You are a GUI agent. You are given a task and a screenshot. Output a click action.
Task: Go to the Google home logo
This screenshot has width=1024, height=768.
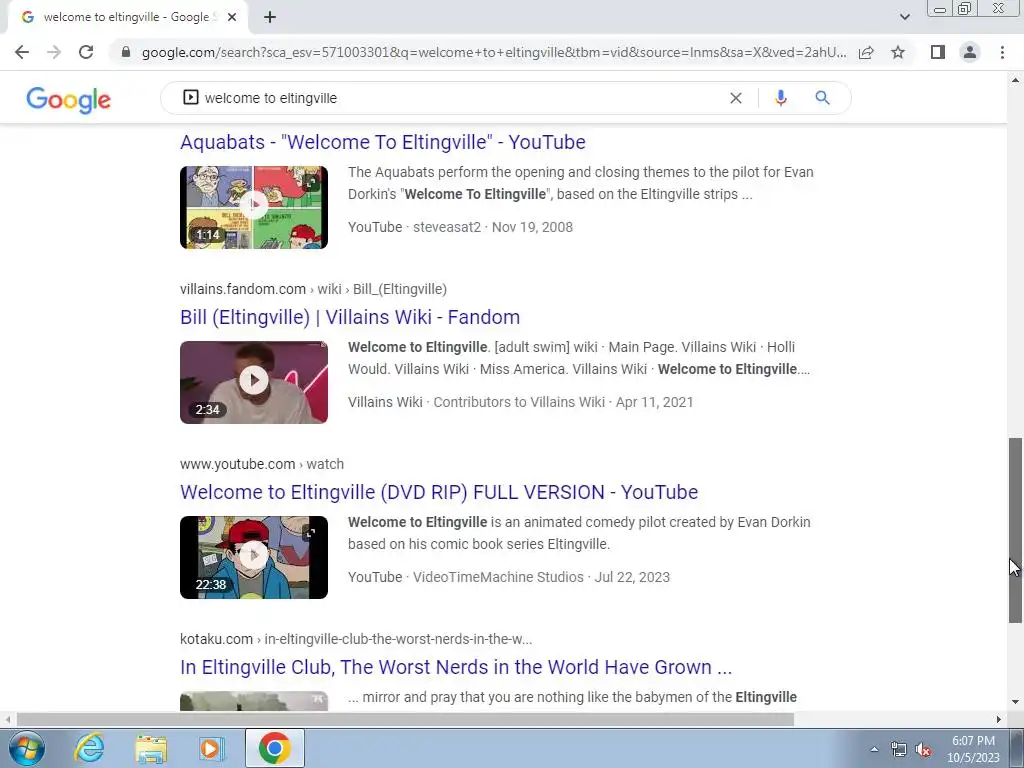pos(69,99)
